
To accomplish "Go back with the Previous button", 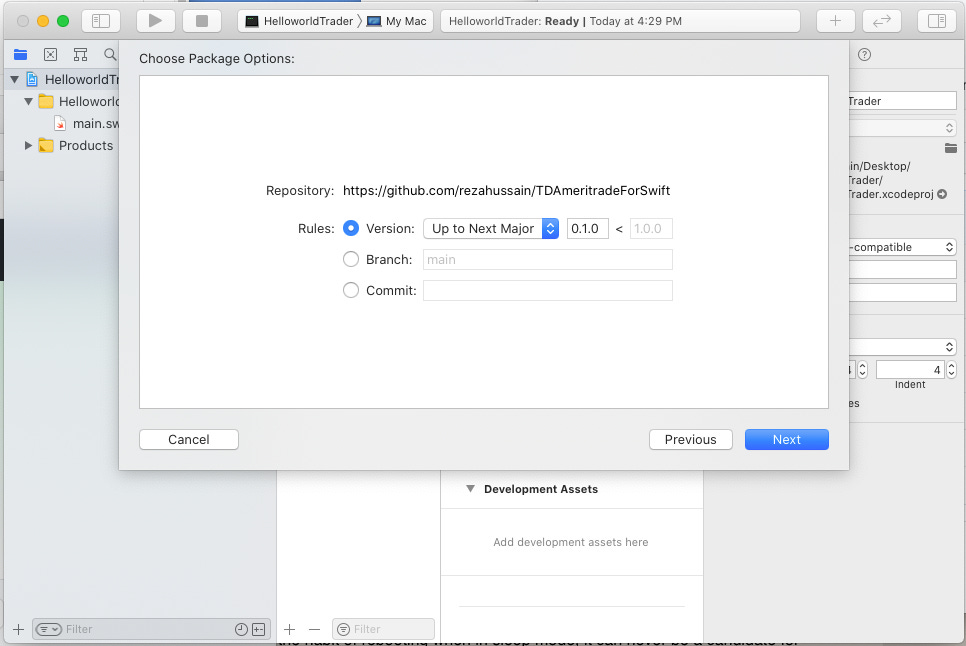I will click(x=691, y=440).
